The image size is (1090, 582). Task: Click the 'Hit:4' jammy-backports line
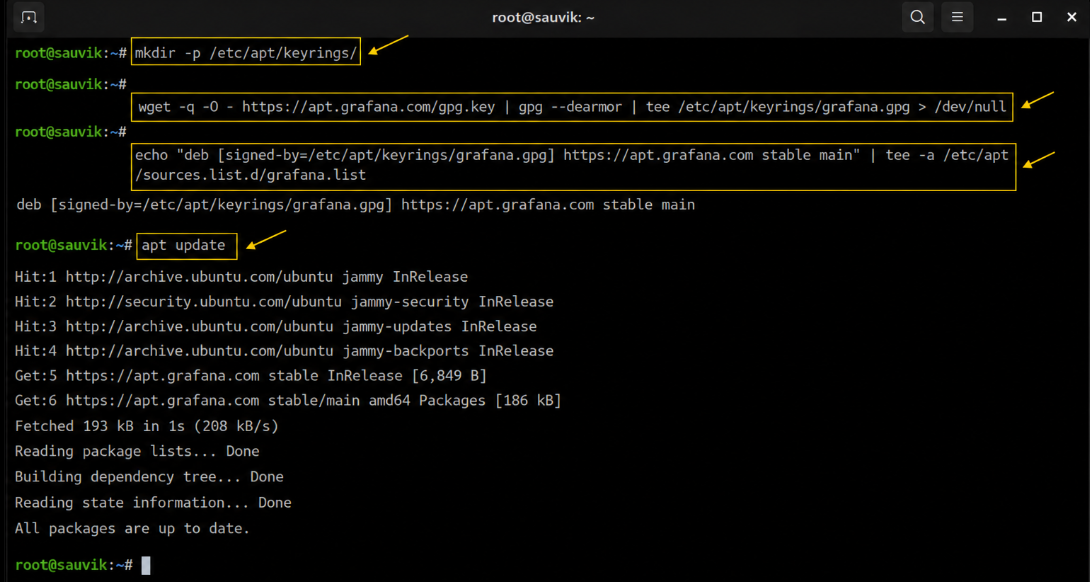284,351
